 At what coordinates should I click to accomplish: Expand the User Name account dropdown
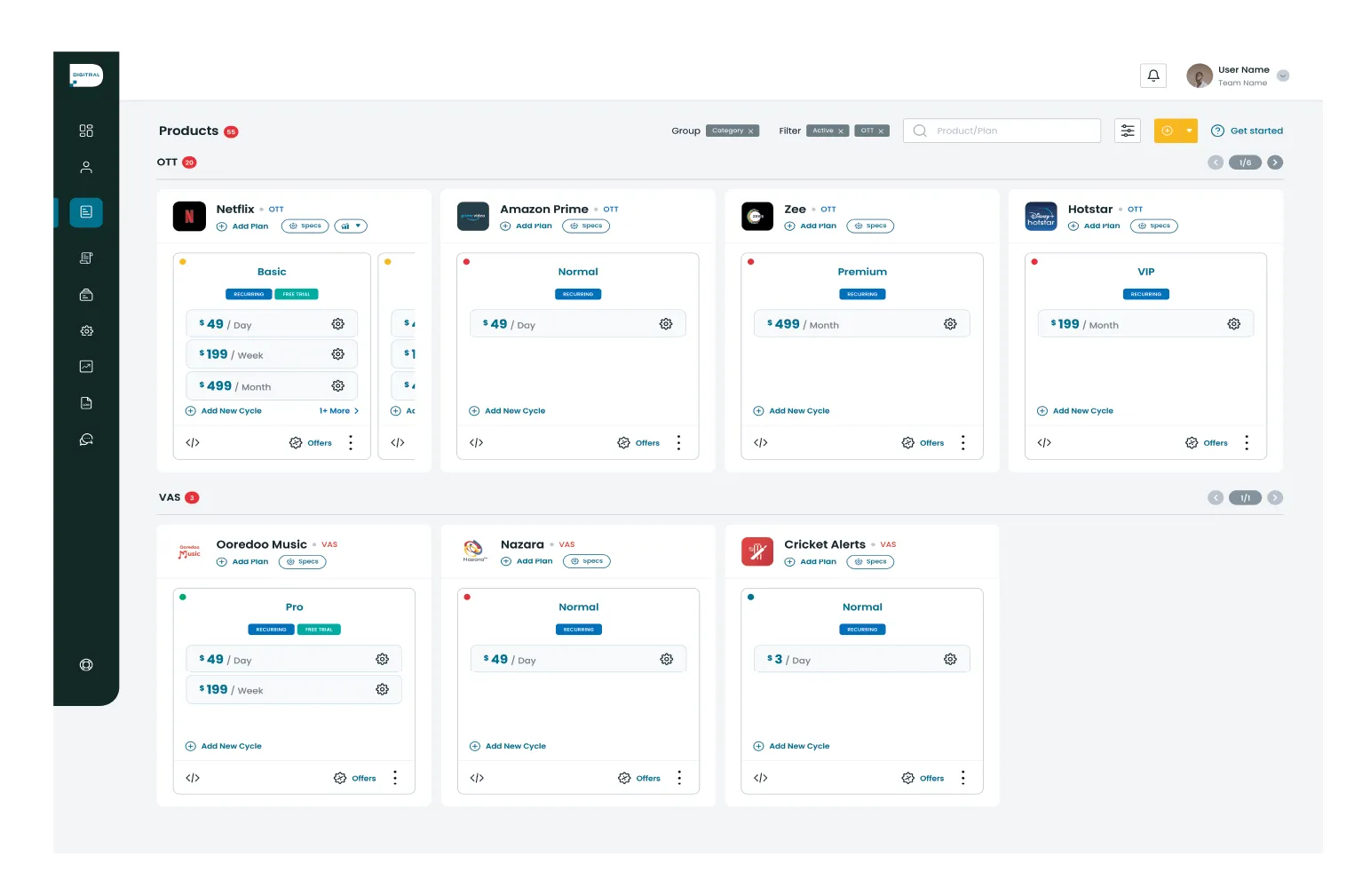pyautogui.click(x=1282, y=76)
